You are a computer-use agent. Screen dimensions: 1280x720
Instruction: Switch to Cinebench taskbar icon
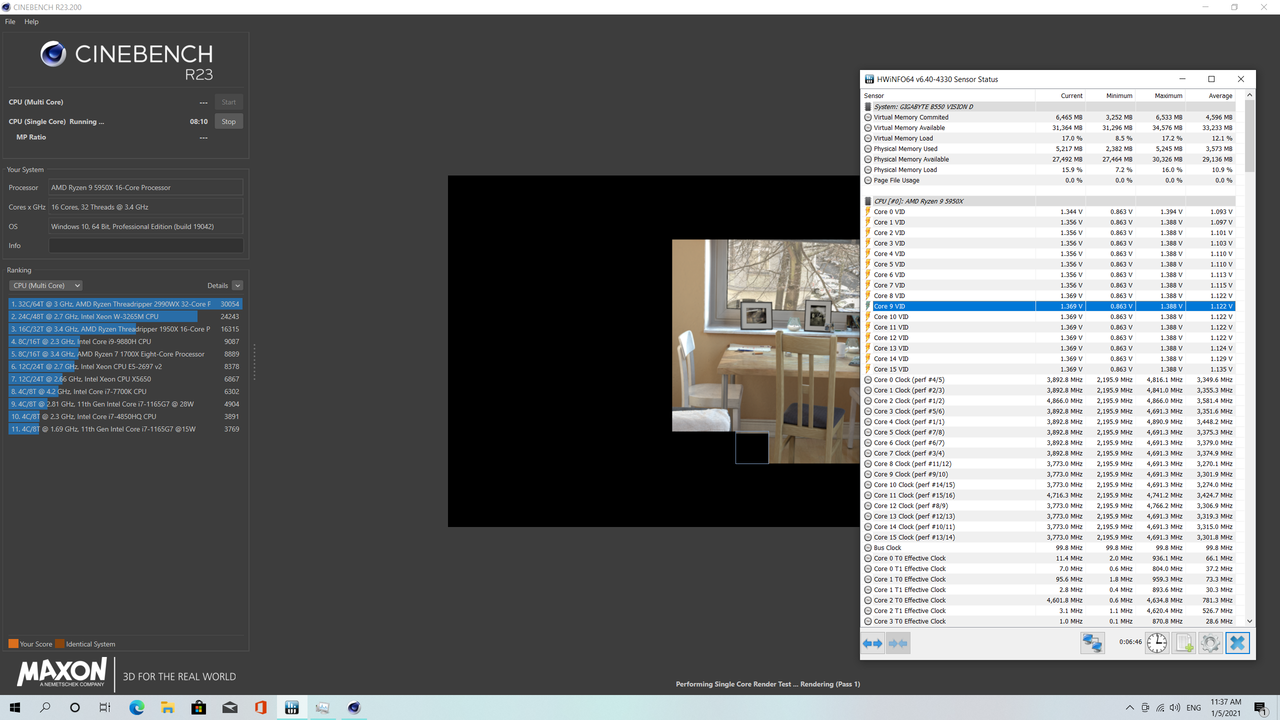point(353,707)
